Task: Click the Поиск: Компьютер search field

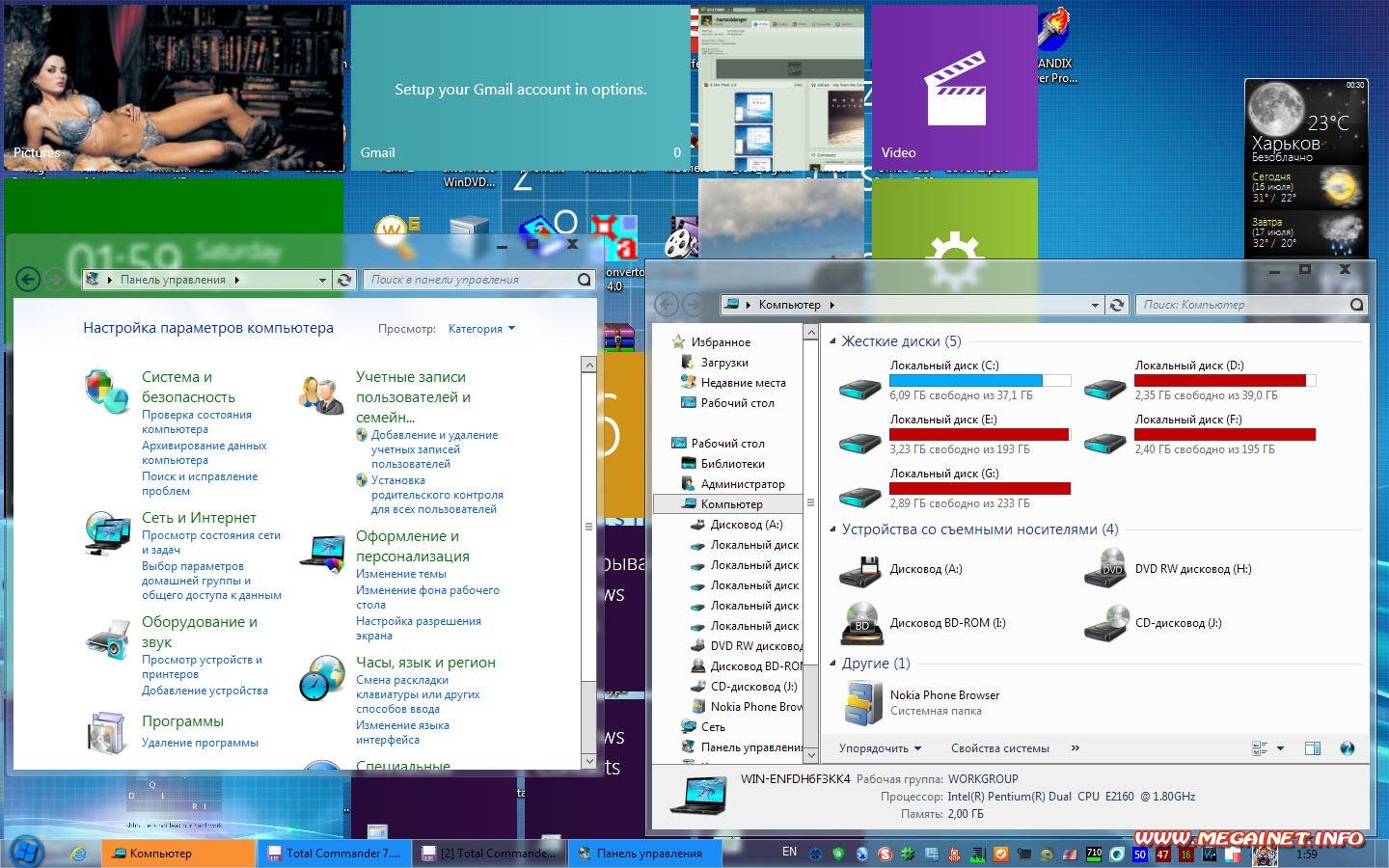Action: [1251, 305]
